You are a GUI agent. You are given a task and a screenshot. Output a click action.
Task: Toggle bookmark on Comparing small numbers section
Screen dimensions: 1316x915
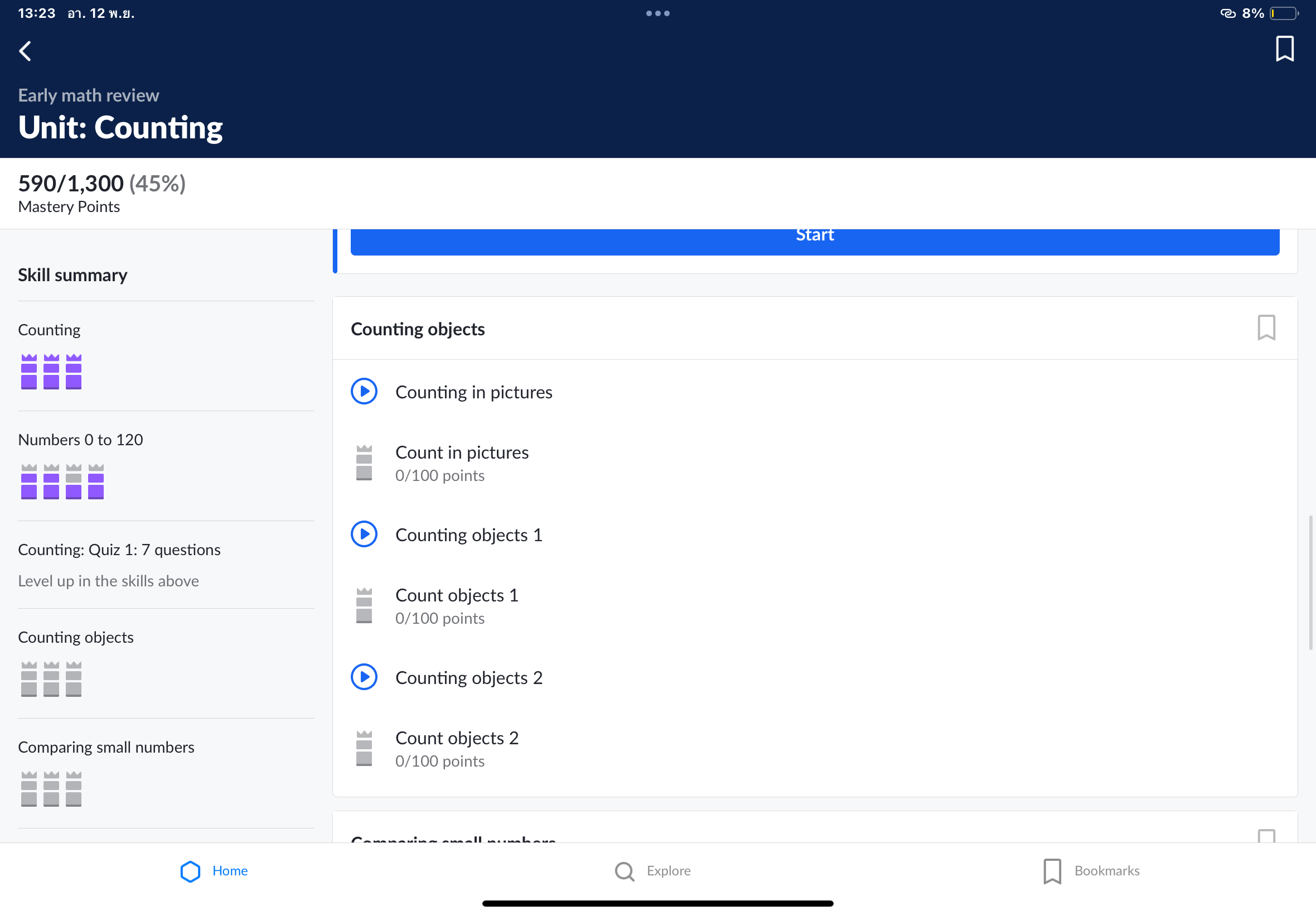[x=1266, y=835]
